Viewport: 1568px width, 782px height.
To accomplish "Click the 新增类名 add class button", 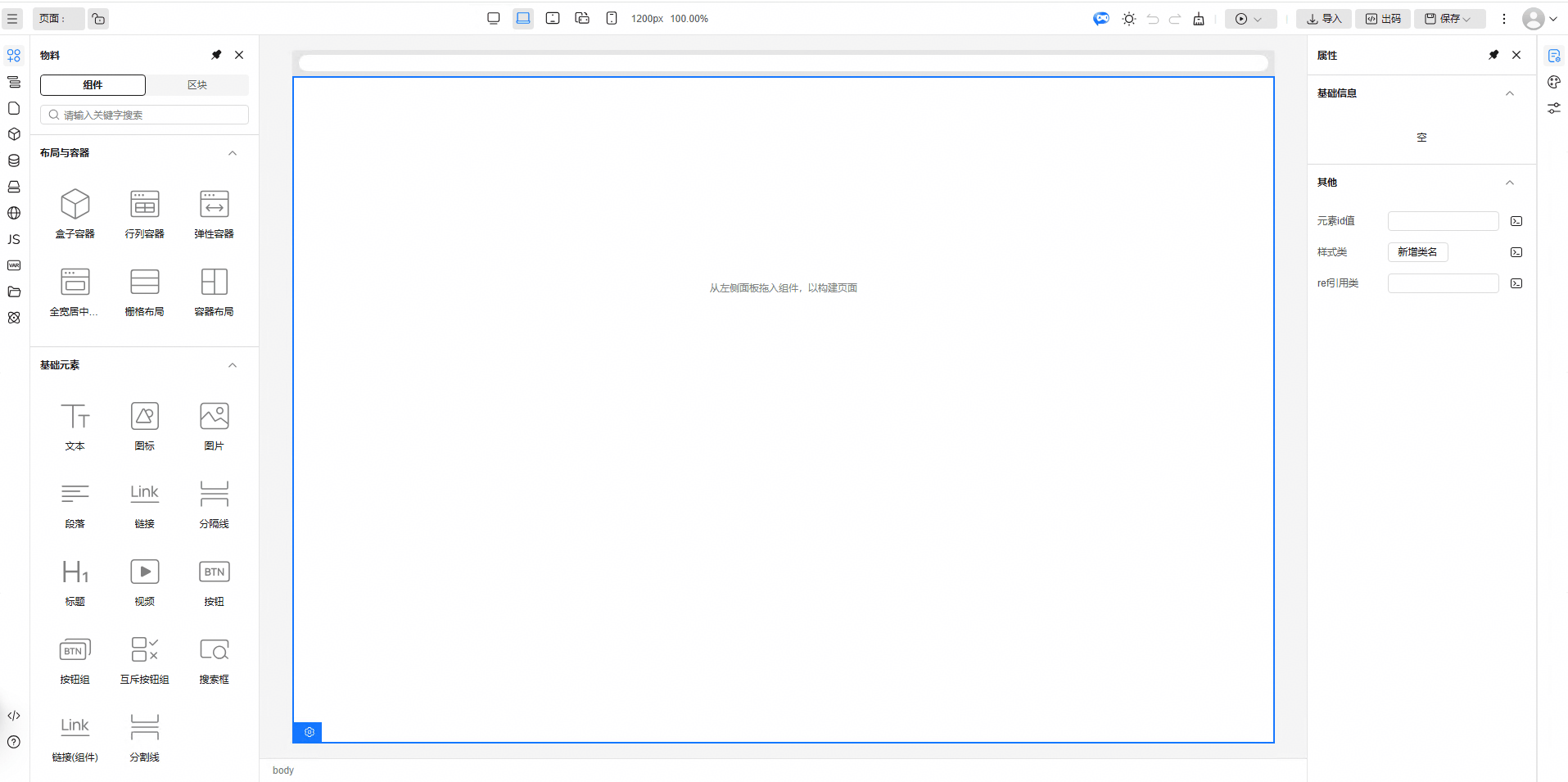I will click(x=1417, y=252).
